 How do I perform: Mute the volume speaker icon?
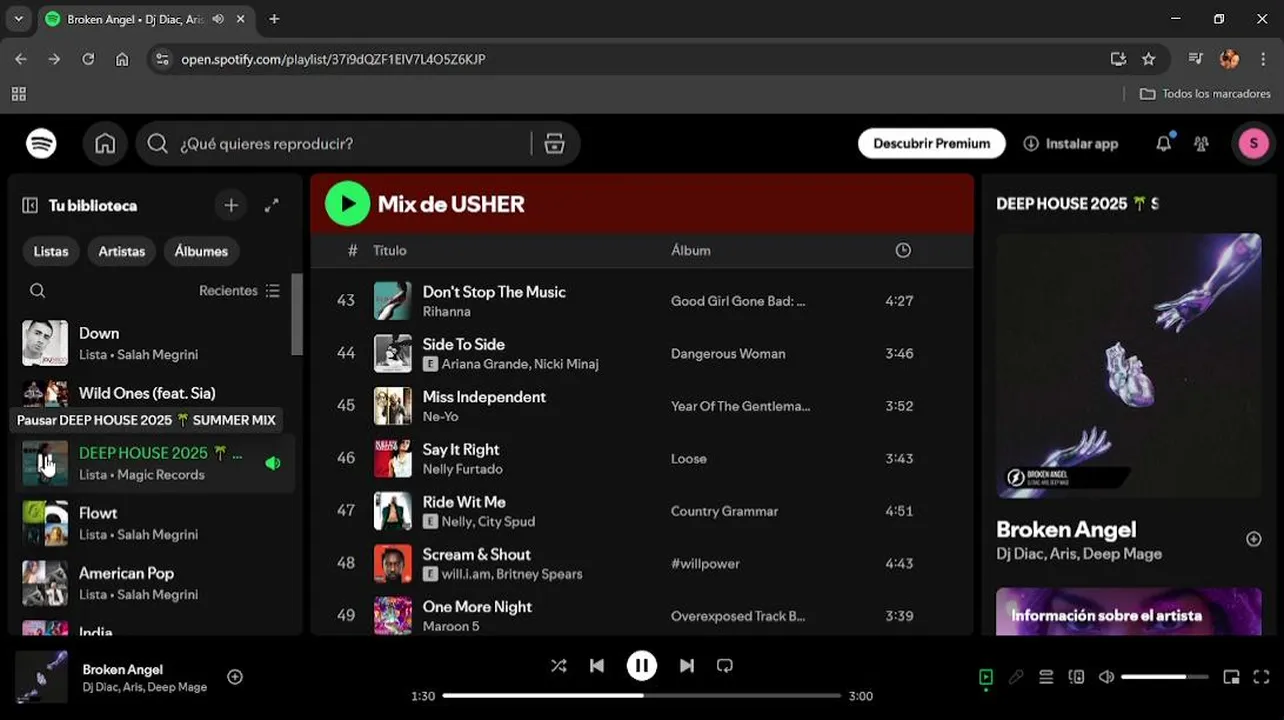[1106, 677]
